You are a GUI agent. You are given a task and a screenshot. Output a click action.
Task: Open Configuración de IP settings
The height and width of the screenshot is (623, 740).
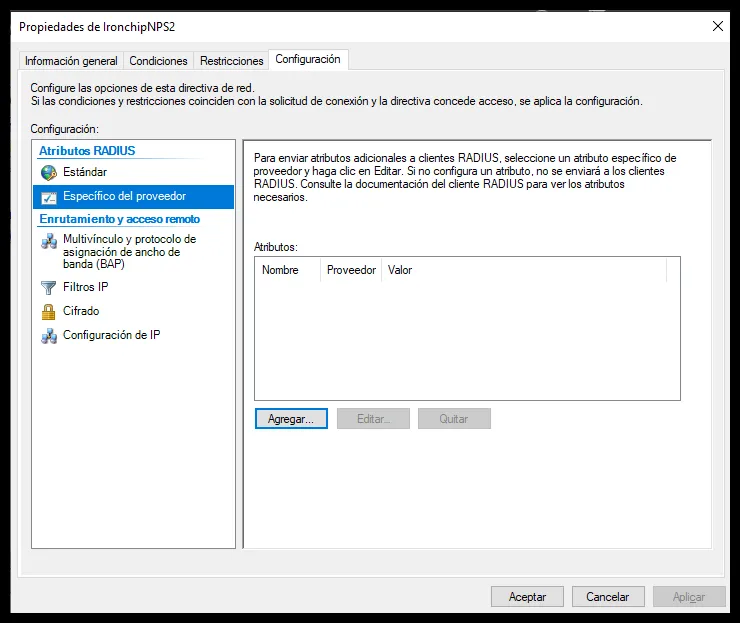[x=133, y=335]
